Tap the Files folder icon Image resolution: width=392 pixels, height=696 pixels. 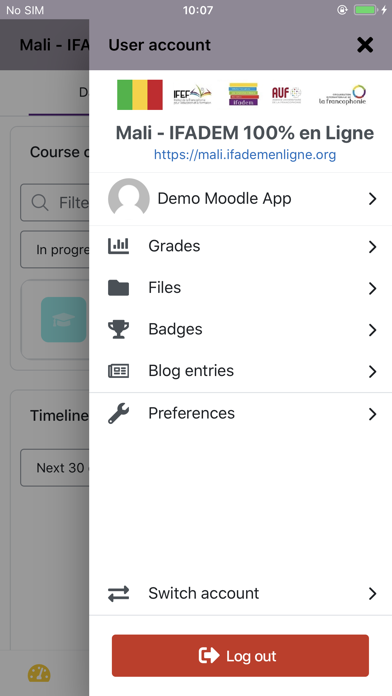point(119,288)
